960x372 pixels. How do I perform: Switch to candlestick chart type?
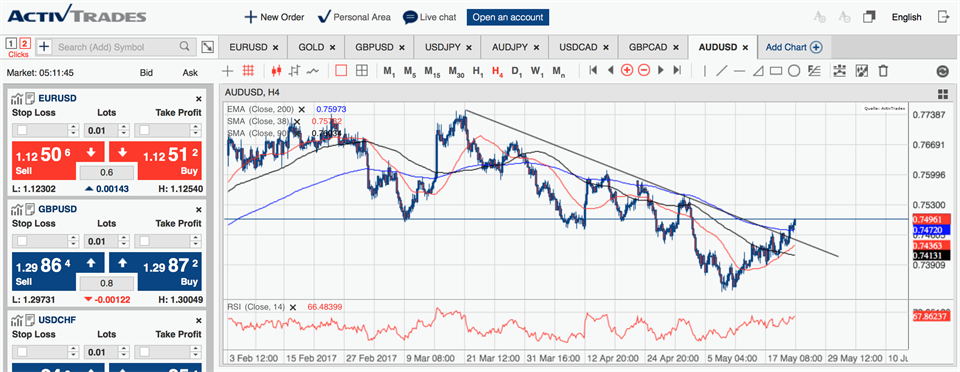tap(276, 71)
